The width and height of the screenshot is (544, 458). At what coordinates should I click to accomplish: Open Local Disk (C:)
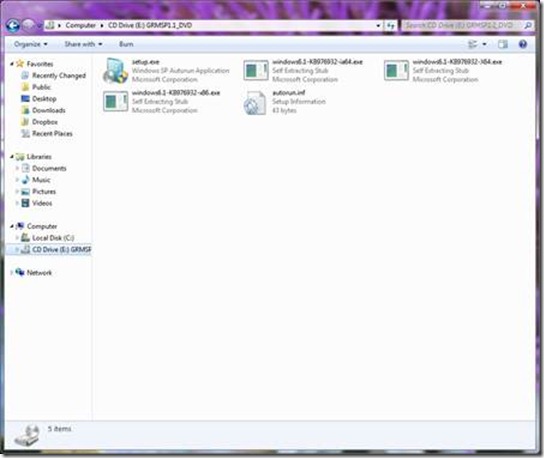(53, 238)
